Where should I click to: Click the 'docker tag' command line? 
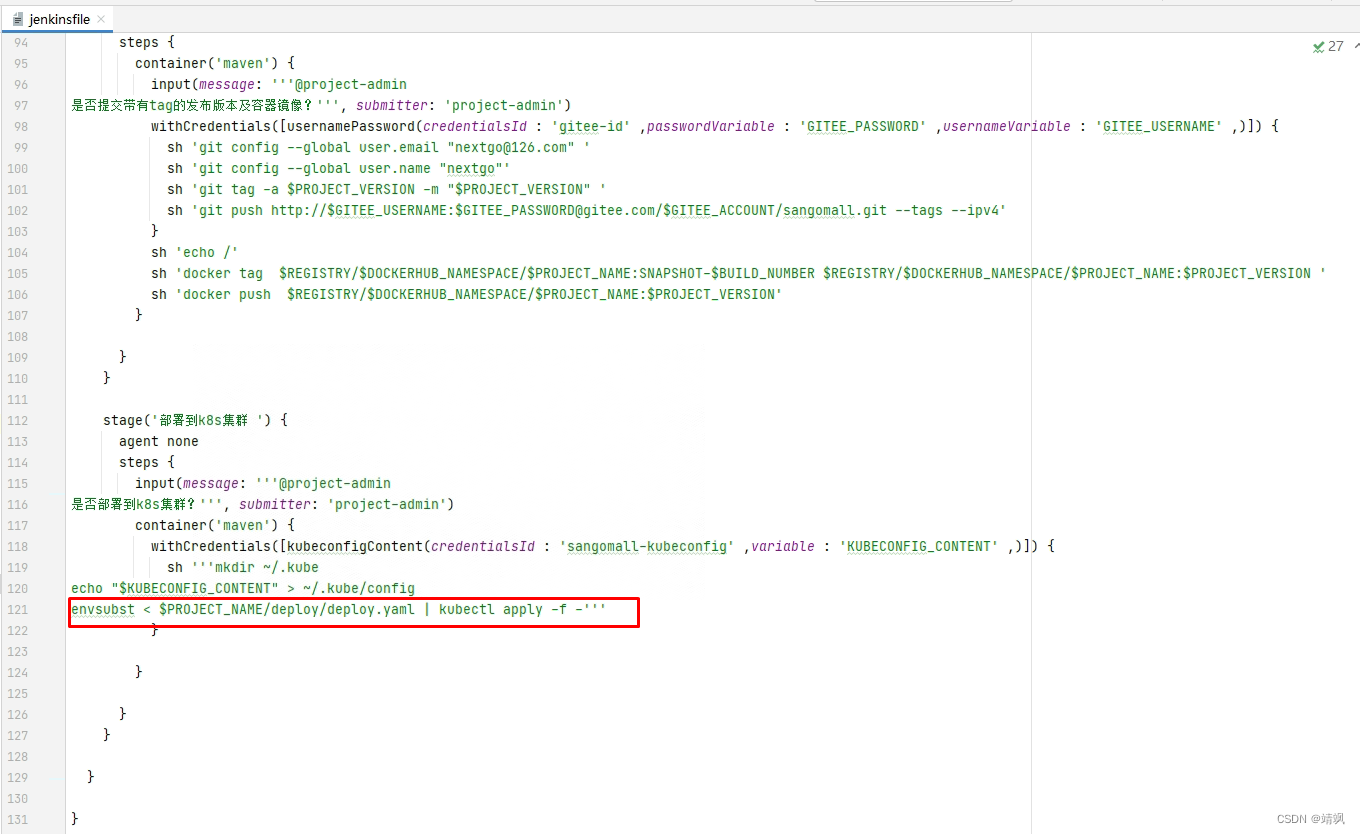(x=739, y=273)
